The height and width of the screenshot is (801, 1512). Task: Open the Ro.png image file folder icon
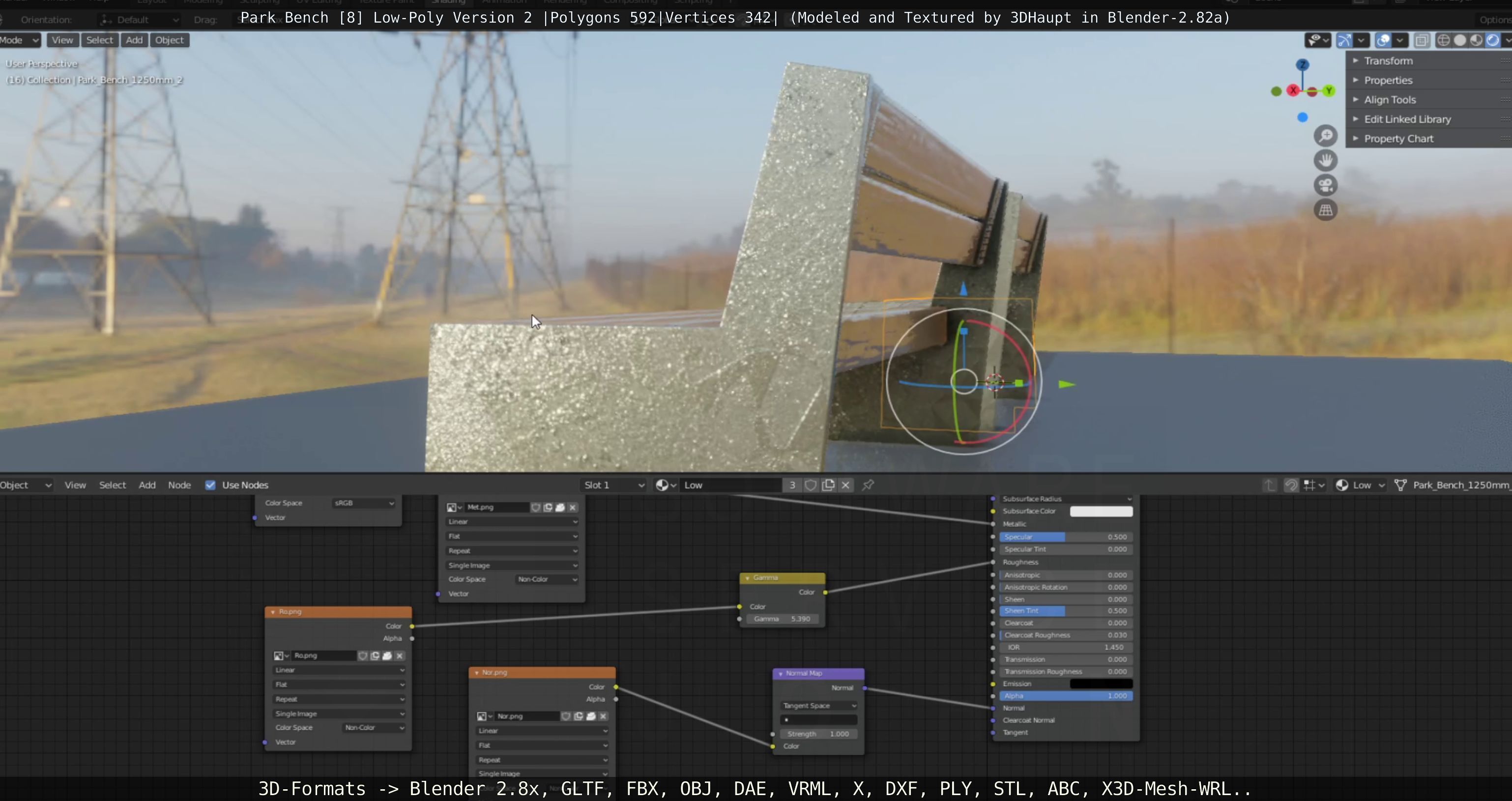click(x=387, y=656)
